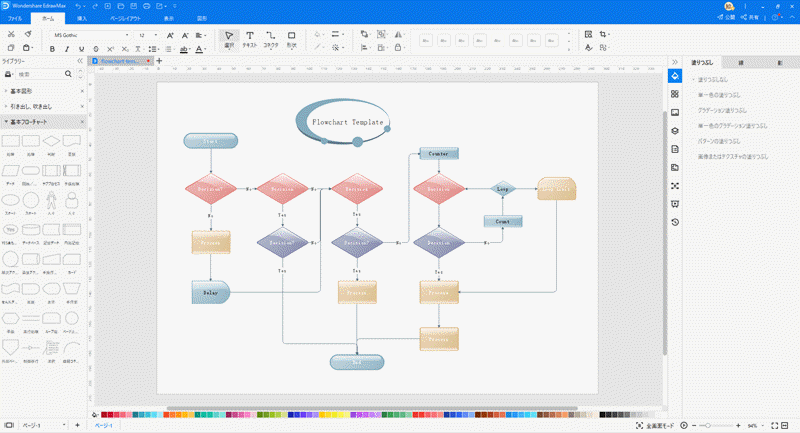Open the MS Gothic font dropdown
Viewport: 800px width, 433px height.
pos(88,35)
